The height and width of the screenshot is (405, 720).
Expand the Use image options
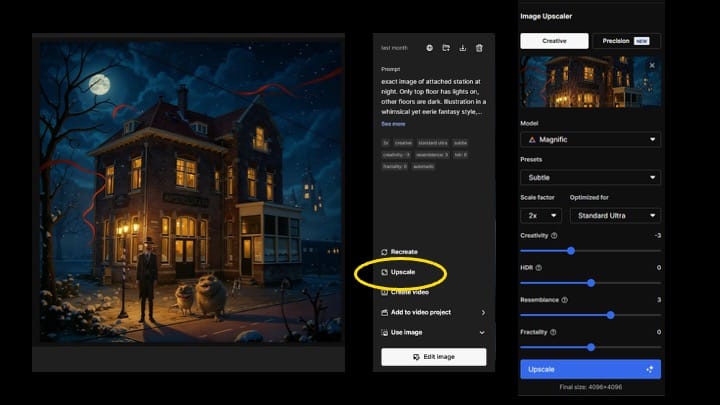(433, 332)
